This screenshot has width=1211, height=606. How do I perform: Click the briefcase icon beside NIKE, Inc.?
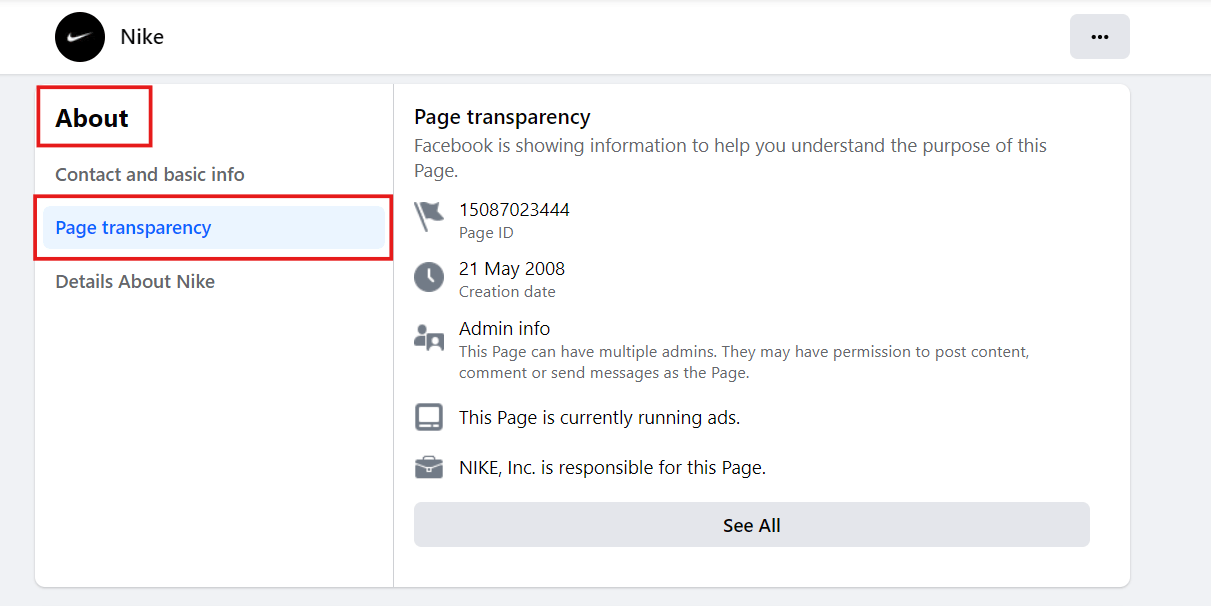[x=429, y=467]
